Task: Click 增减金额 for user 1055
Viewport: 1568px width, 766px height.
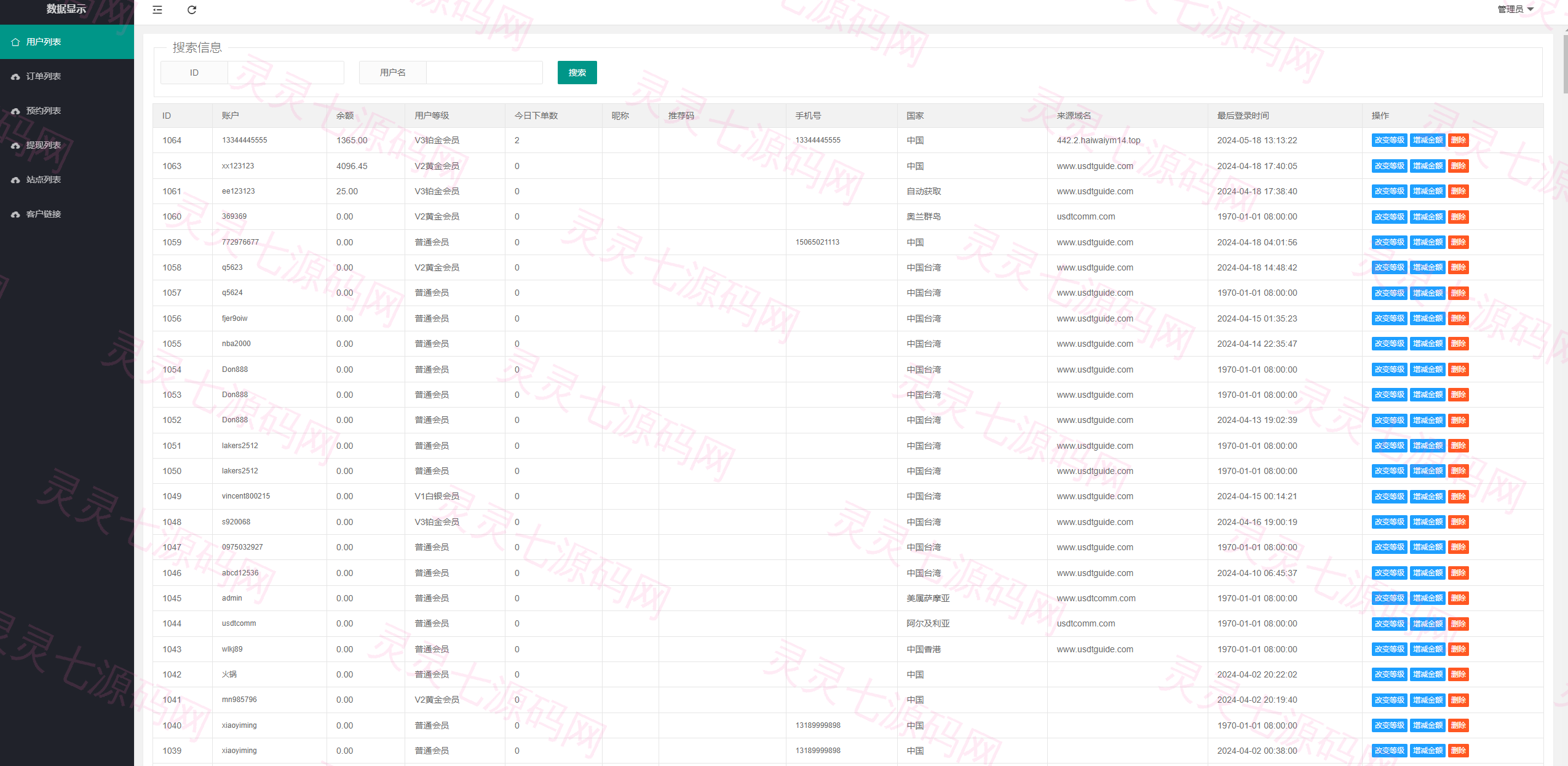Action: (1427, 344)
